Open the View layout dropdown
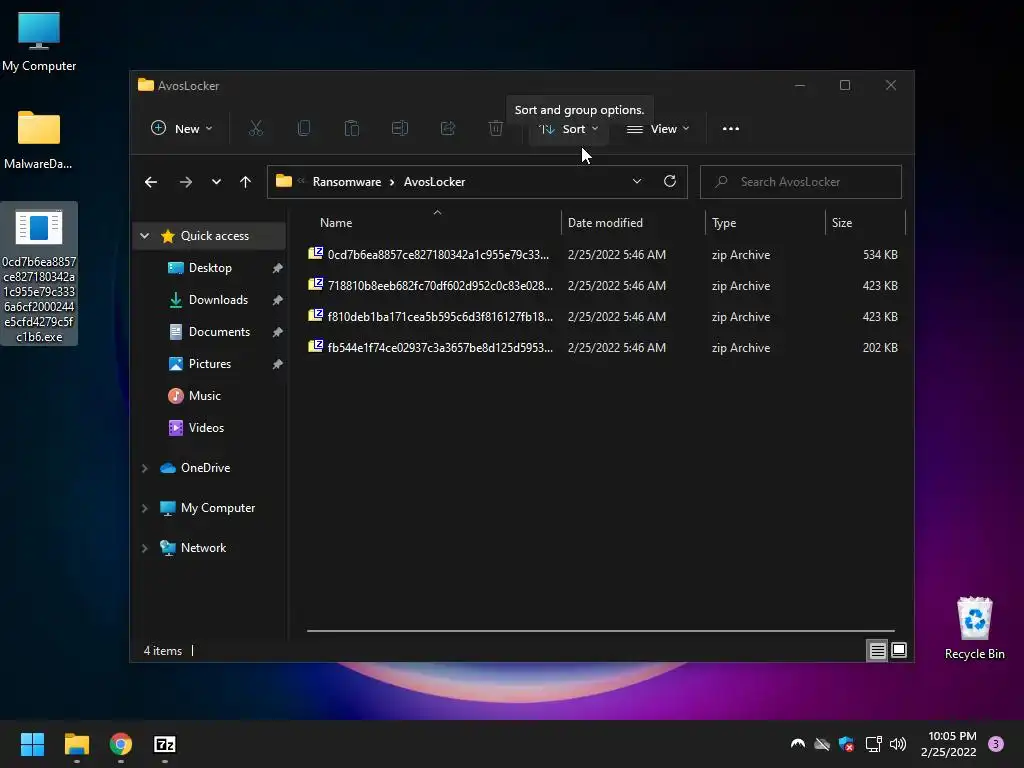The width and height of the screenshot is (1024, 768). (x=658, y=129)
